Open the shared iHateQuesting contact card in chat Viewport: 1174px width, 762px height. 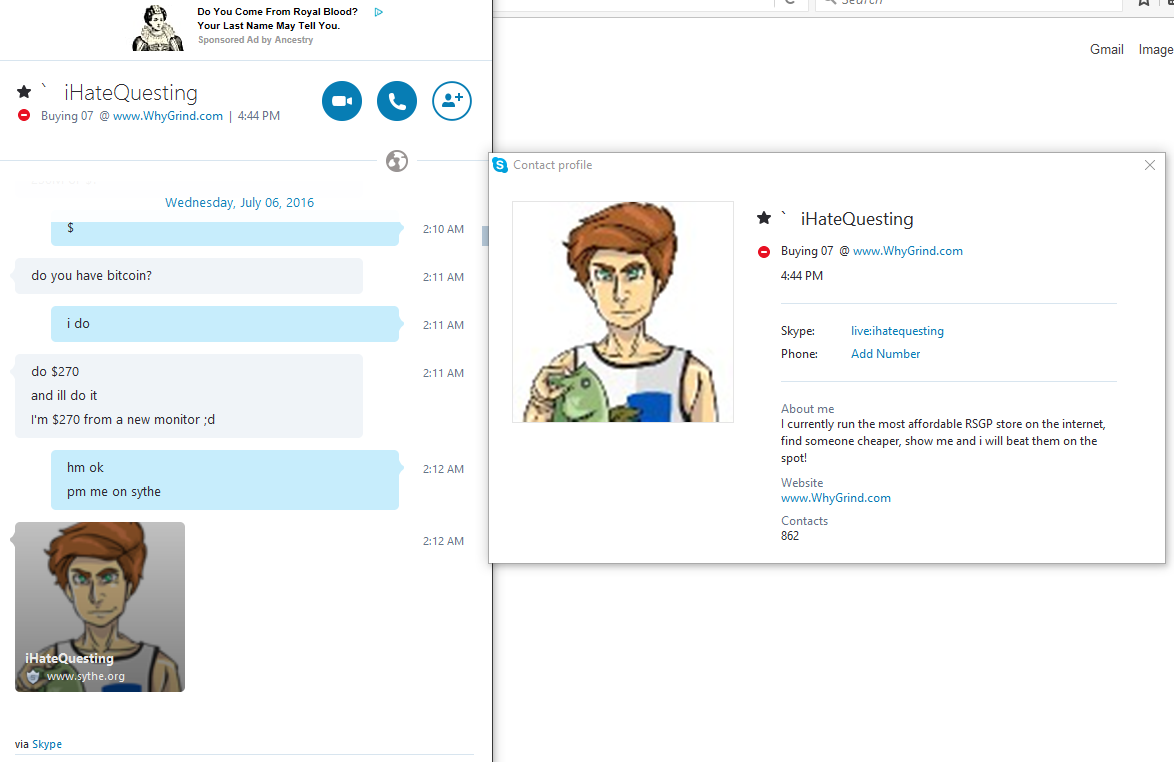100,607
